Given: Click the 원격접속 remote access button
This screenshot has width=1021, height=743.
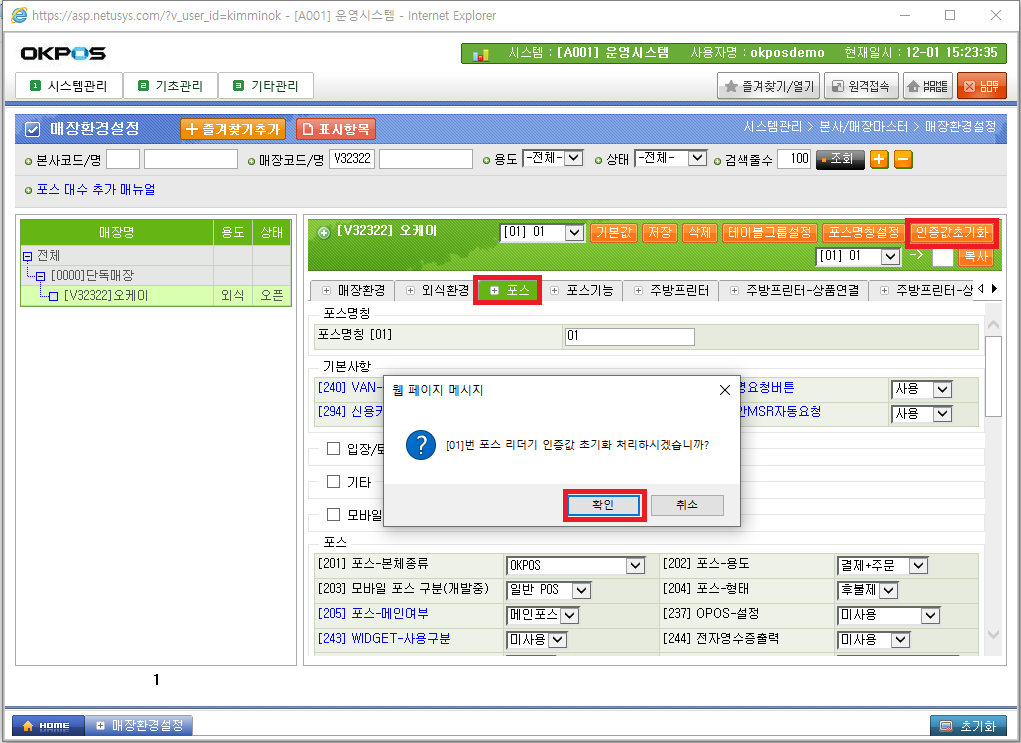Looking at the screenshot, I should tap(861, 86).
